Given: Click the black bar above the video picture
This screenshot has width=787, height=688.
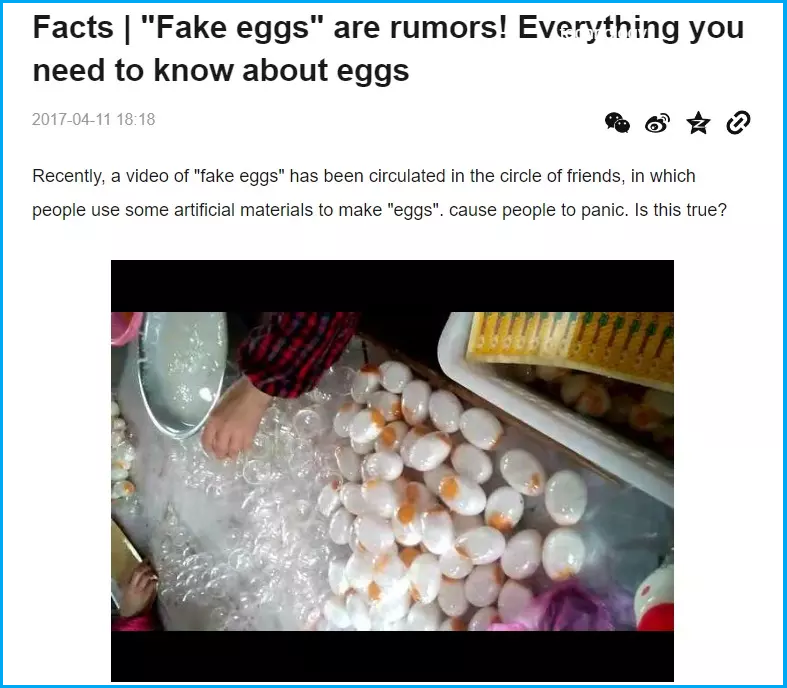Looking at the screenshot, I should tap(392, 286).
